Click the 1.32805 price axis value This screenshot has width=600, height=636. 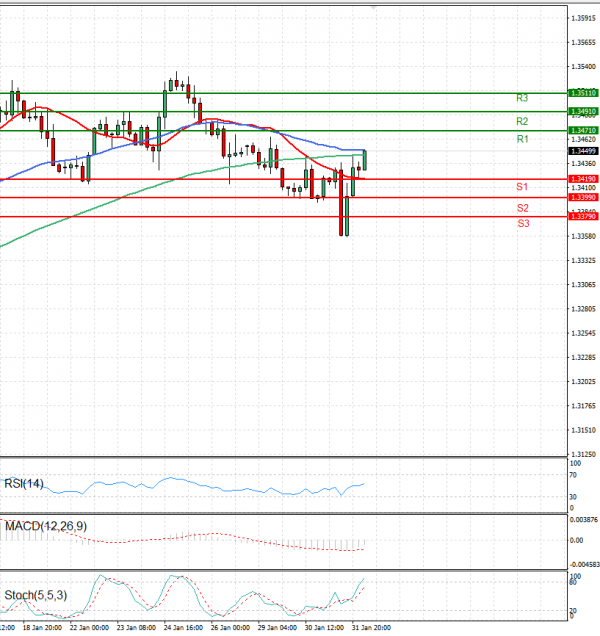583,309
